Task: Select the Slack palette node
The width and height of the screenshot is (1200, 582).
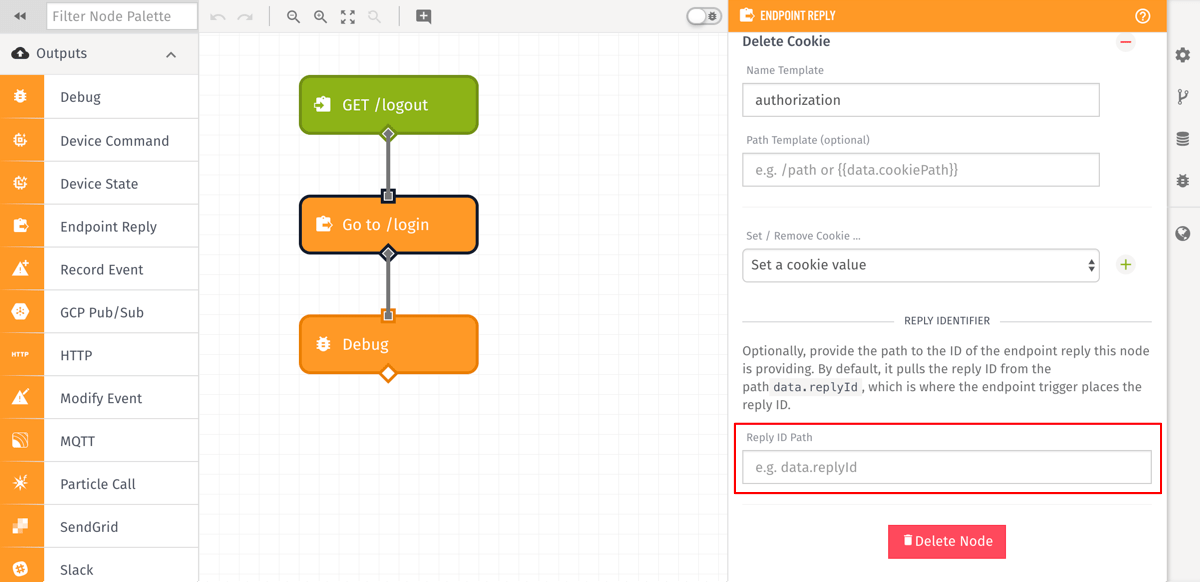Action: coord(99,566)
